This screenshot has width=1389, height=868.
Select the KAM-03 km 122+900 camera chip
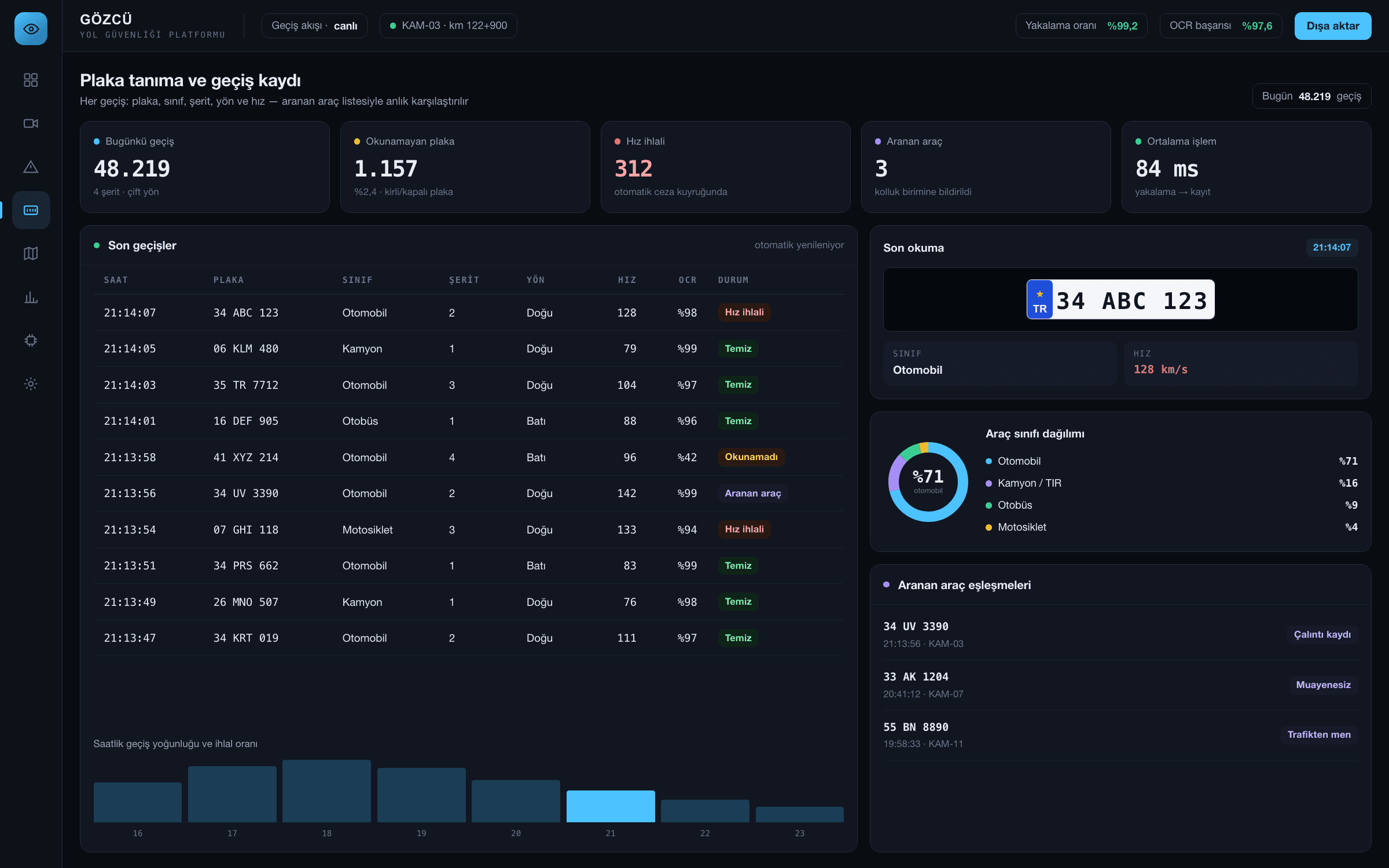pyautogui.click(x=448, y=26)
